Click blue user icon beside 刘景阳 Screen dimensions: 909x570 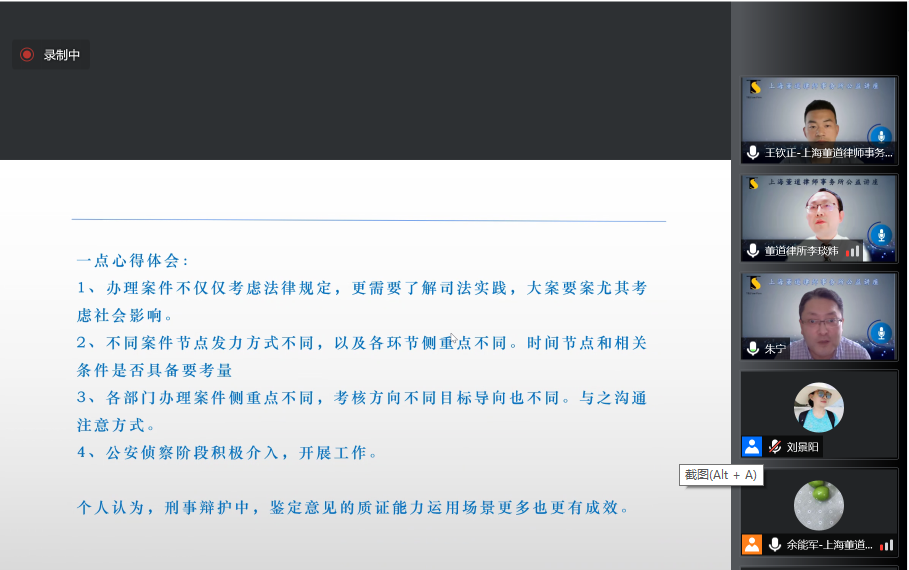tap(752, 446)
